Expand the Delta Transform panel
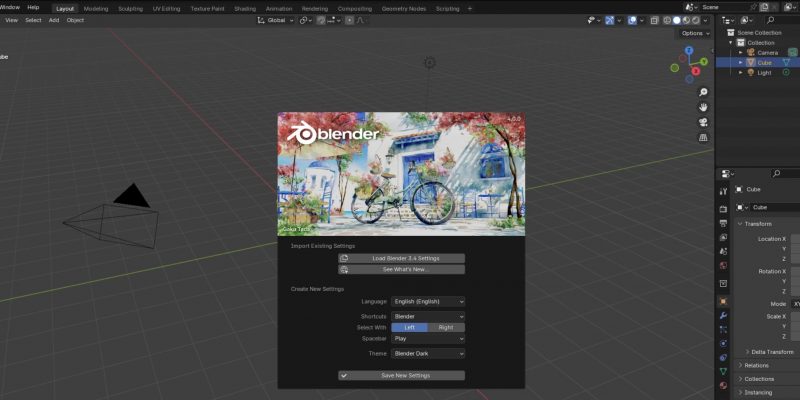 click(x=770, y=352)
